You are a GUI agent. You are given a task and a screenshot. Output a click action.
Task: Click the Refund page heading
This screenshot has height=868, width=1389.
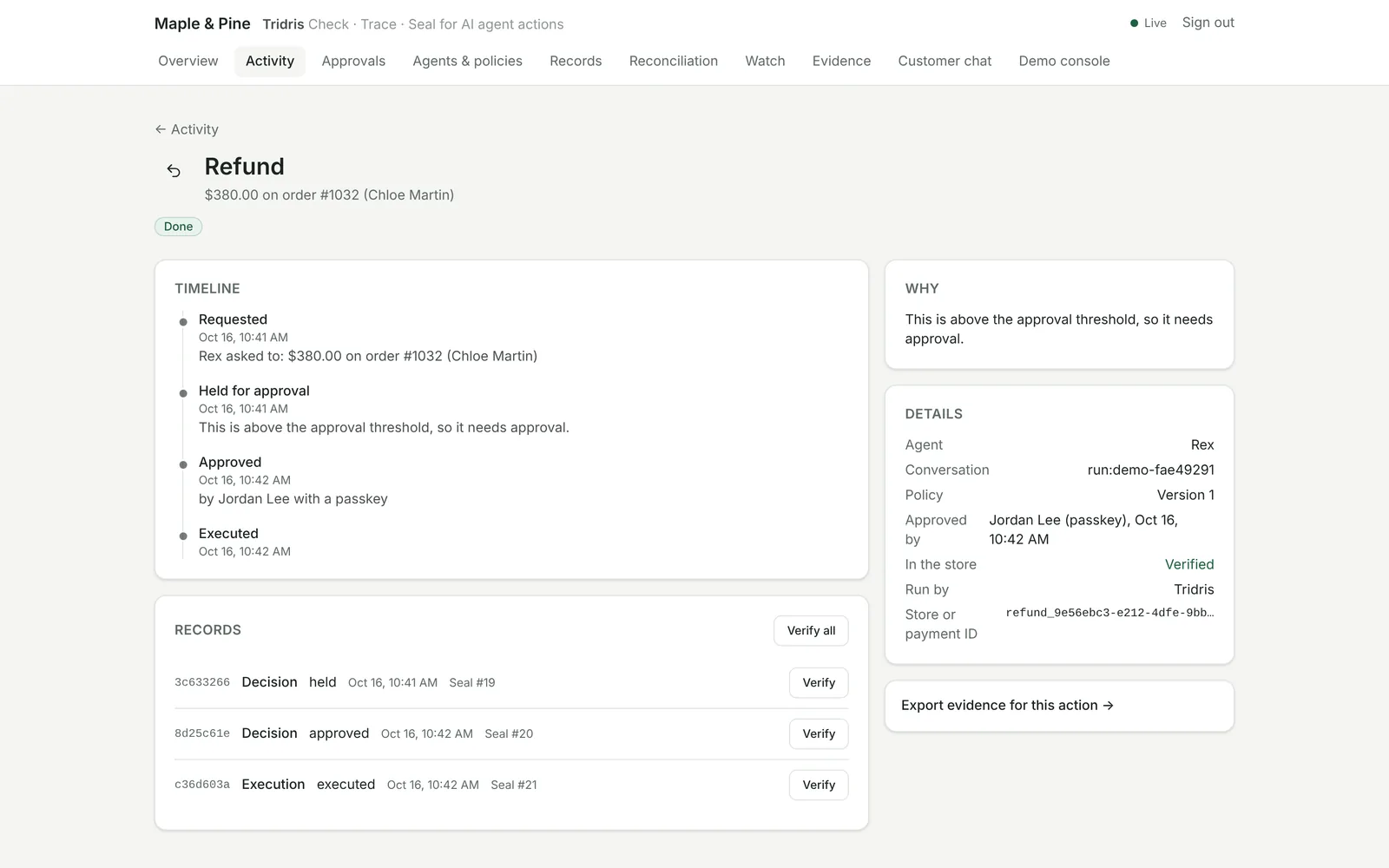[244, 167]
